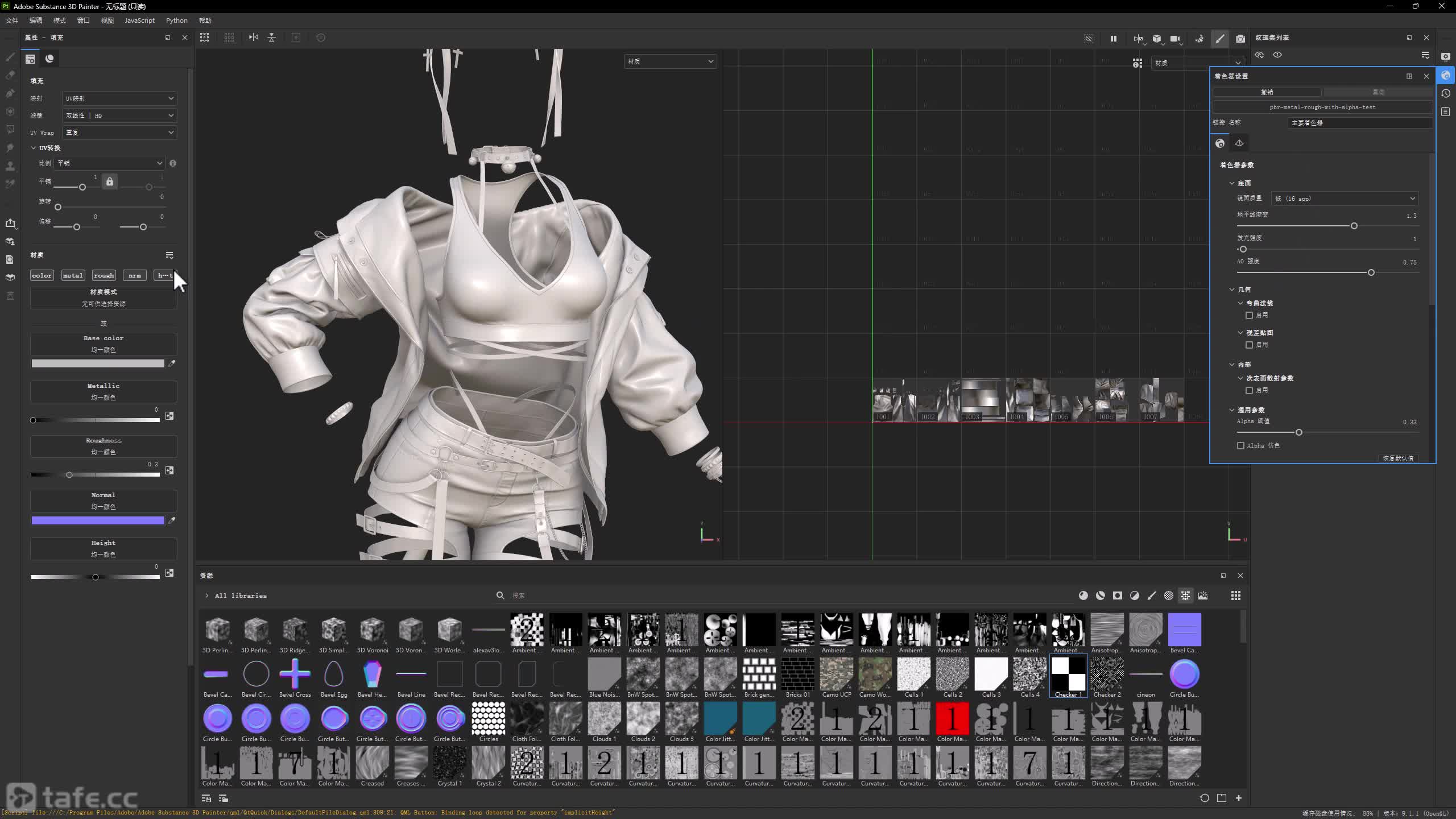The image size is (1456, 819).
Task: Select the Eraser tool in left toolbar
Action: [x=10, y=75]
